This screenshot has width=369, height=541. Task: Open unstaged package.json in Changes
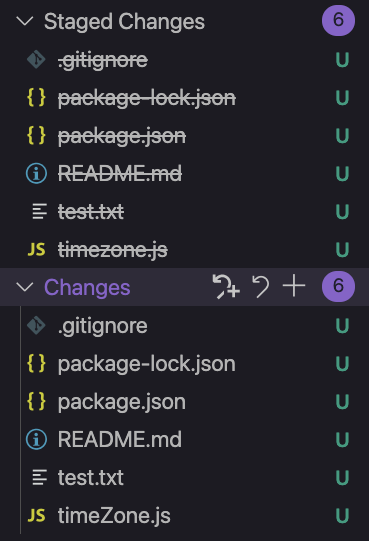point(122,402)
